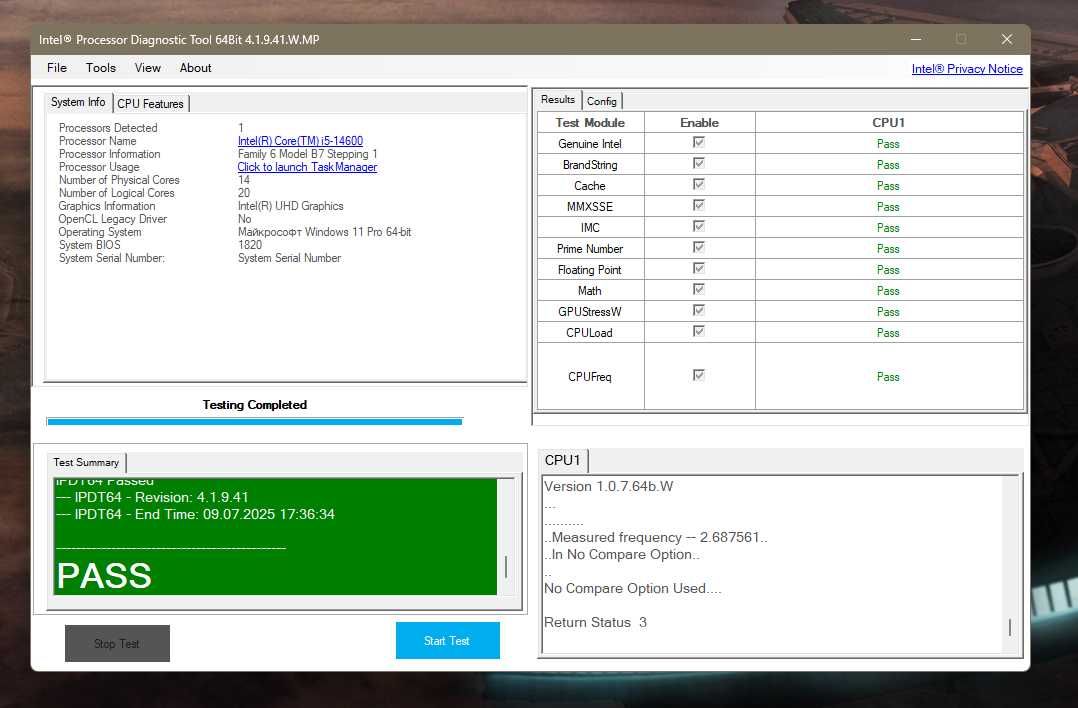Open the Intel Privacy Notice link

(967, 69)
